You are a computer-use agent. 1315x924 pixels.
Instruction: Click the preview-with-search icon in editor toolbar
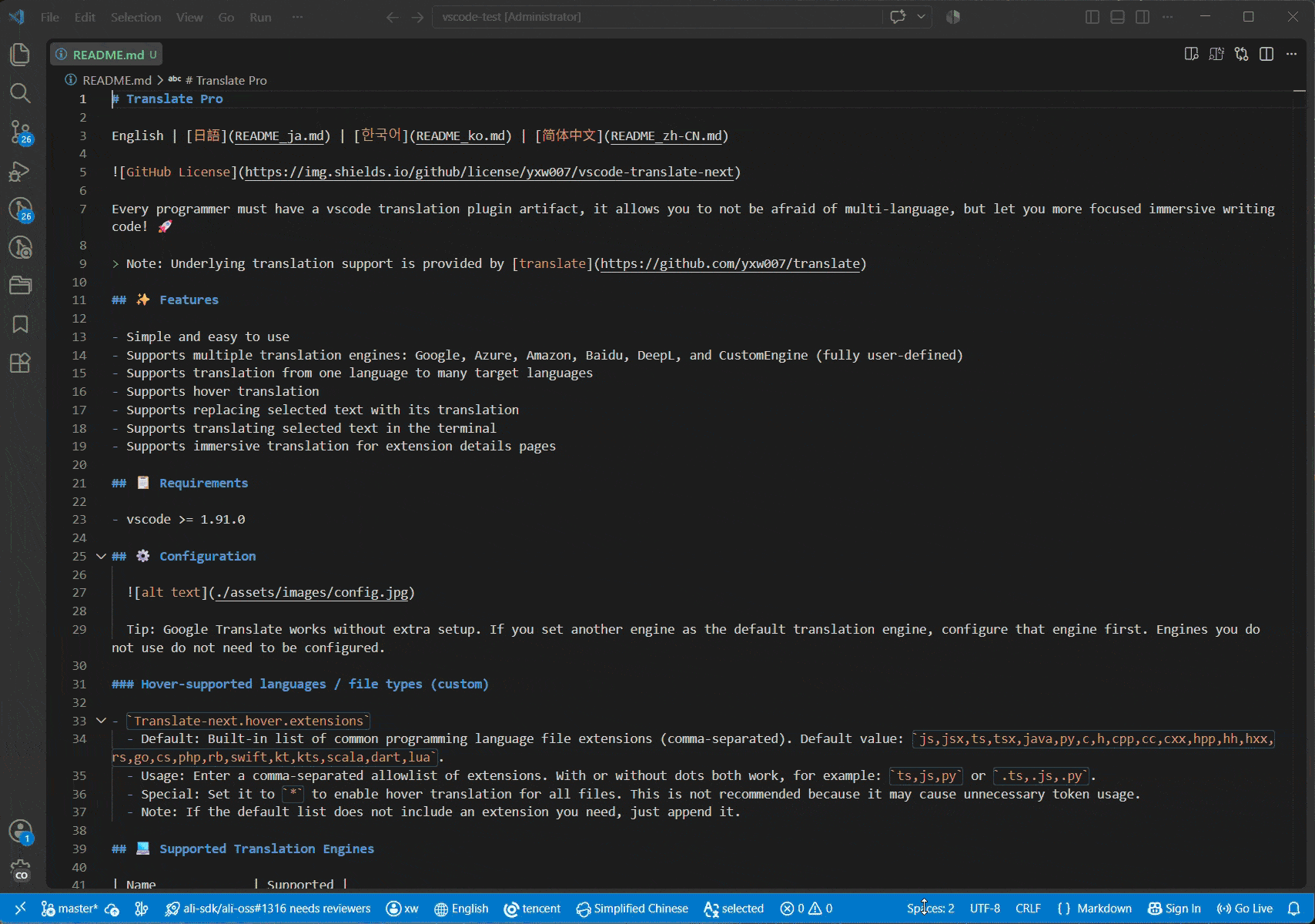tap(1216, 54)
